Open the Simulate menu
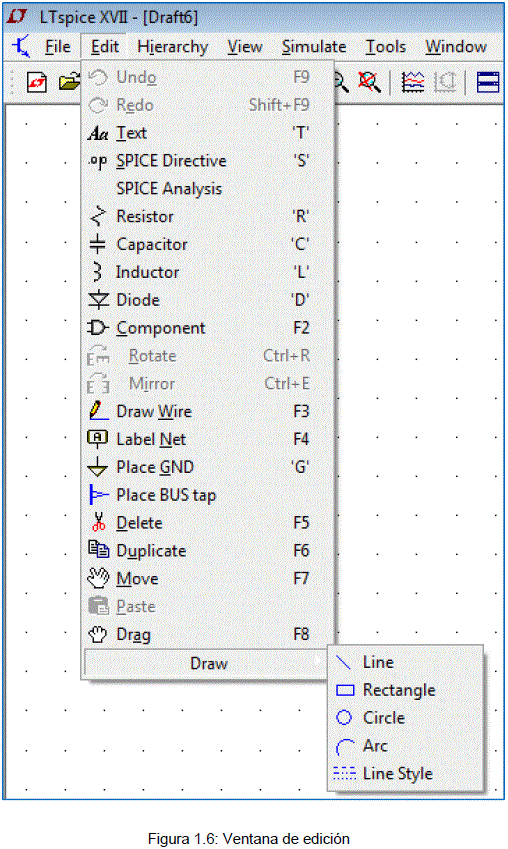 [314, 47]
